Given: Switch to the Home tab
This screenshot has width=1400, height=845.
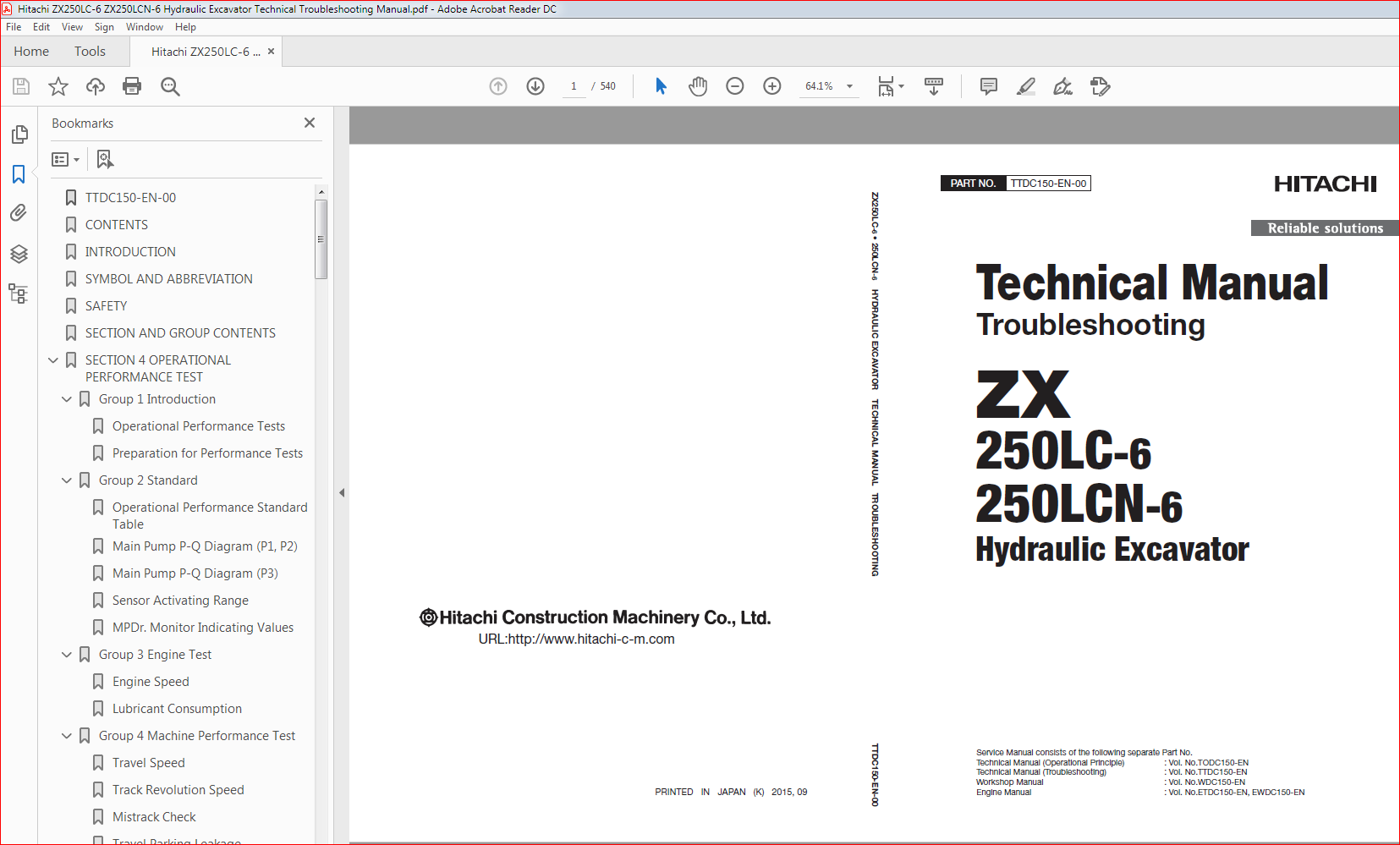Looking at the screenshot, I should (31, 52).
